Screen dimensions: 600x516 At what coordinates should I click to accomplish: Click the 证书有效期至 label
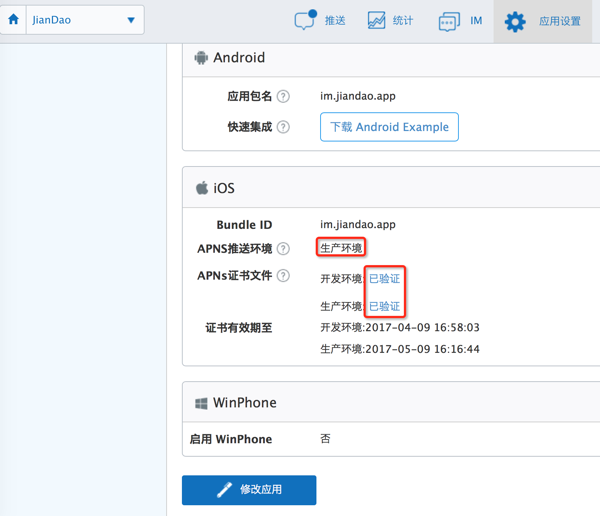click(239, 328)
